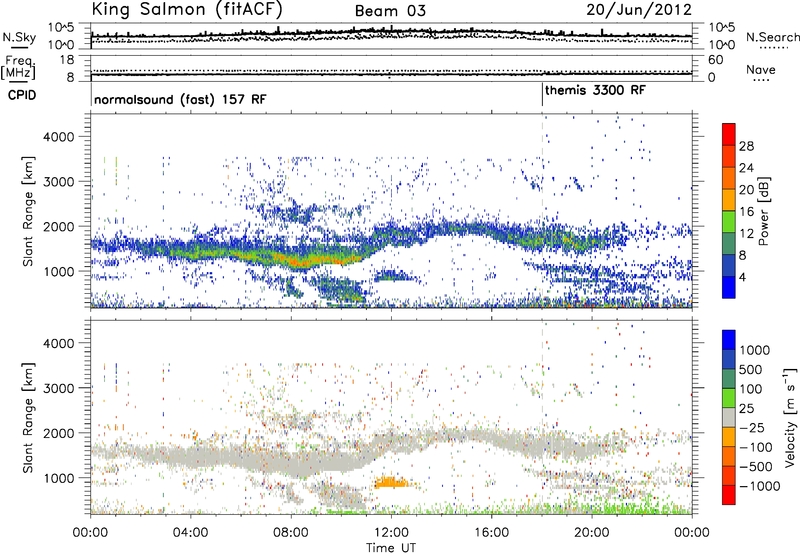Viewport: 800px width, 554px height.
Task: Click the CPID label
Action: click(22, 95)
